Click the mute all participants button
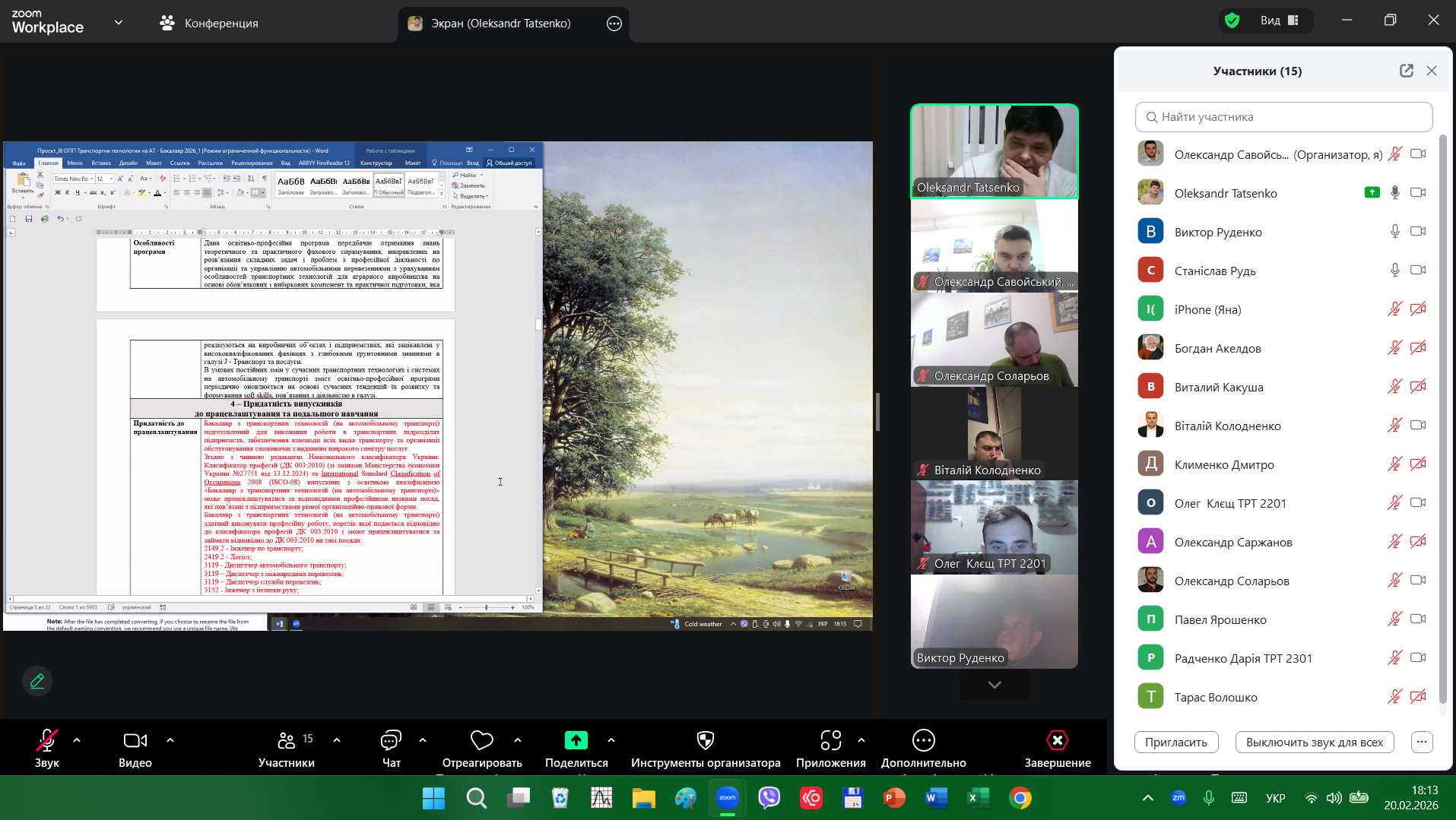Image resolution: width=1456 pixels, height=820 pixels. point(1314,742)
